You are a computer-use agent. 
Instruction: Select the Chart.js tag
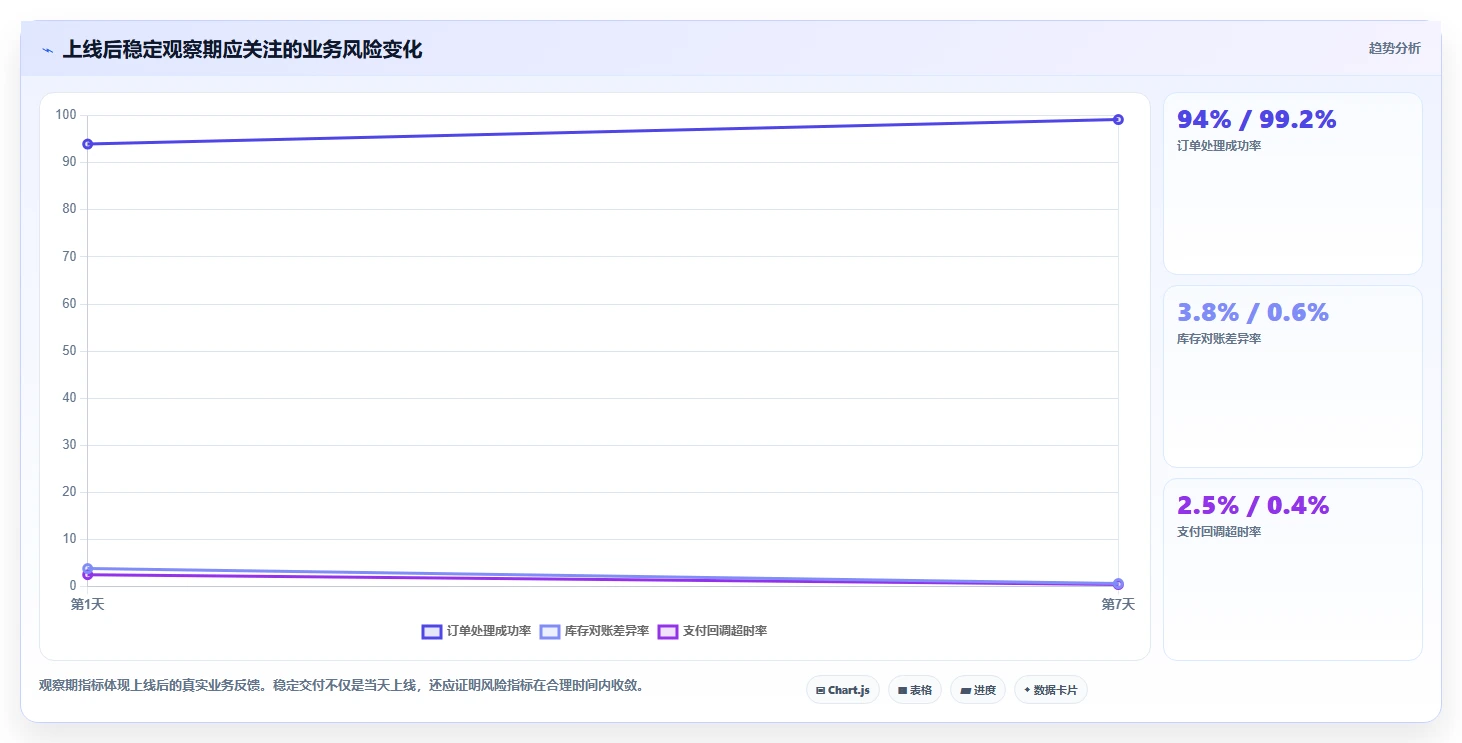pos(843,690)
